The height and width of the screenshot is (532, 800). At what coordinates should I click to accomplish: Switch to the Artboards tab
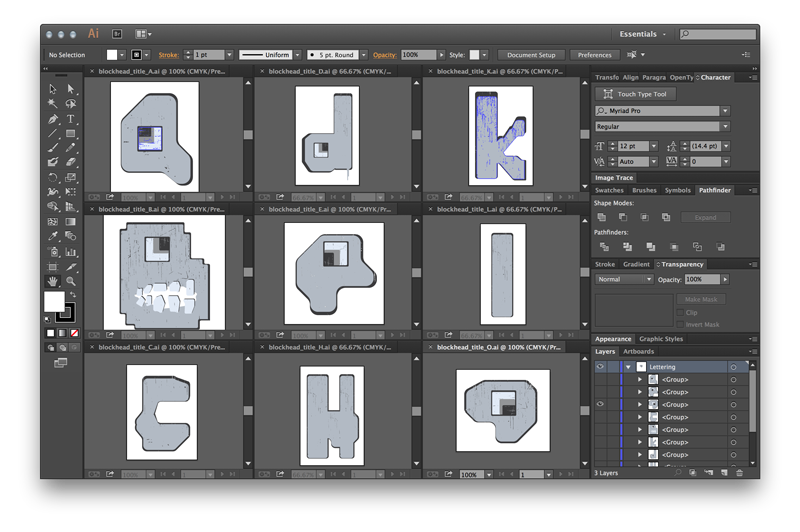(638, 352)
